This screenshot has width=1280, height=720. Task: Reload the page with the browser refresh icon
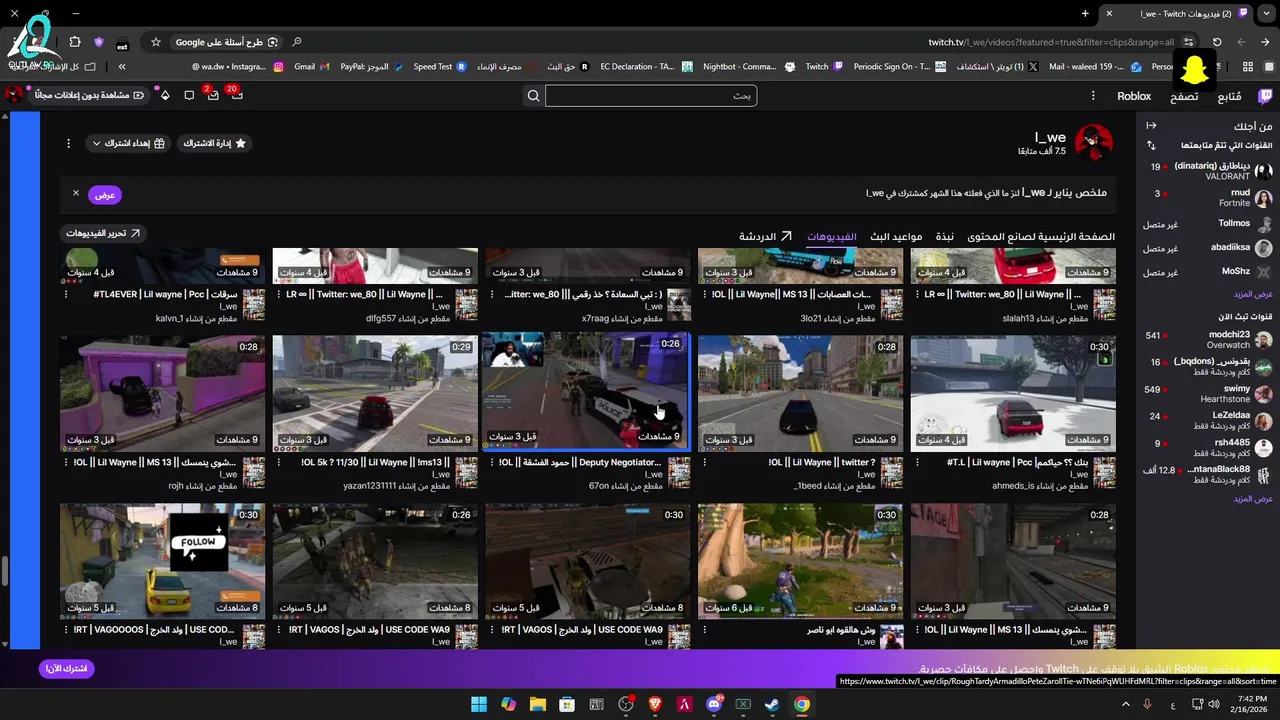tap(1217, 42)
